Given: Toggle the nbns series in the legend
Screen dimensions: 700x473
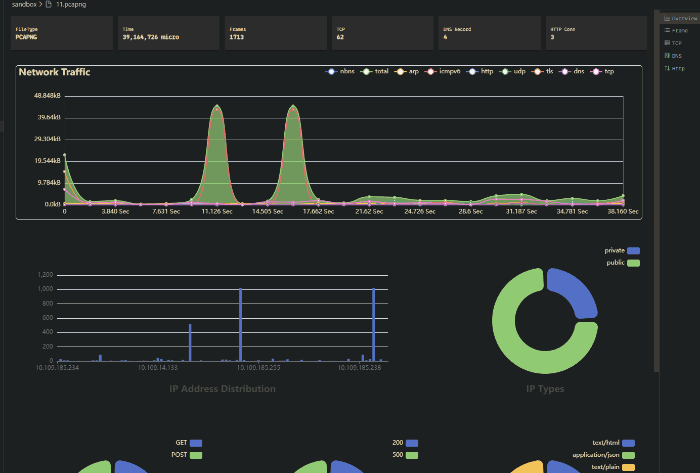Looking at the screenshot, I should (x=340, y=71).
